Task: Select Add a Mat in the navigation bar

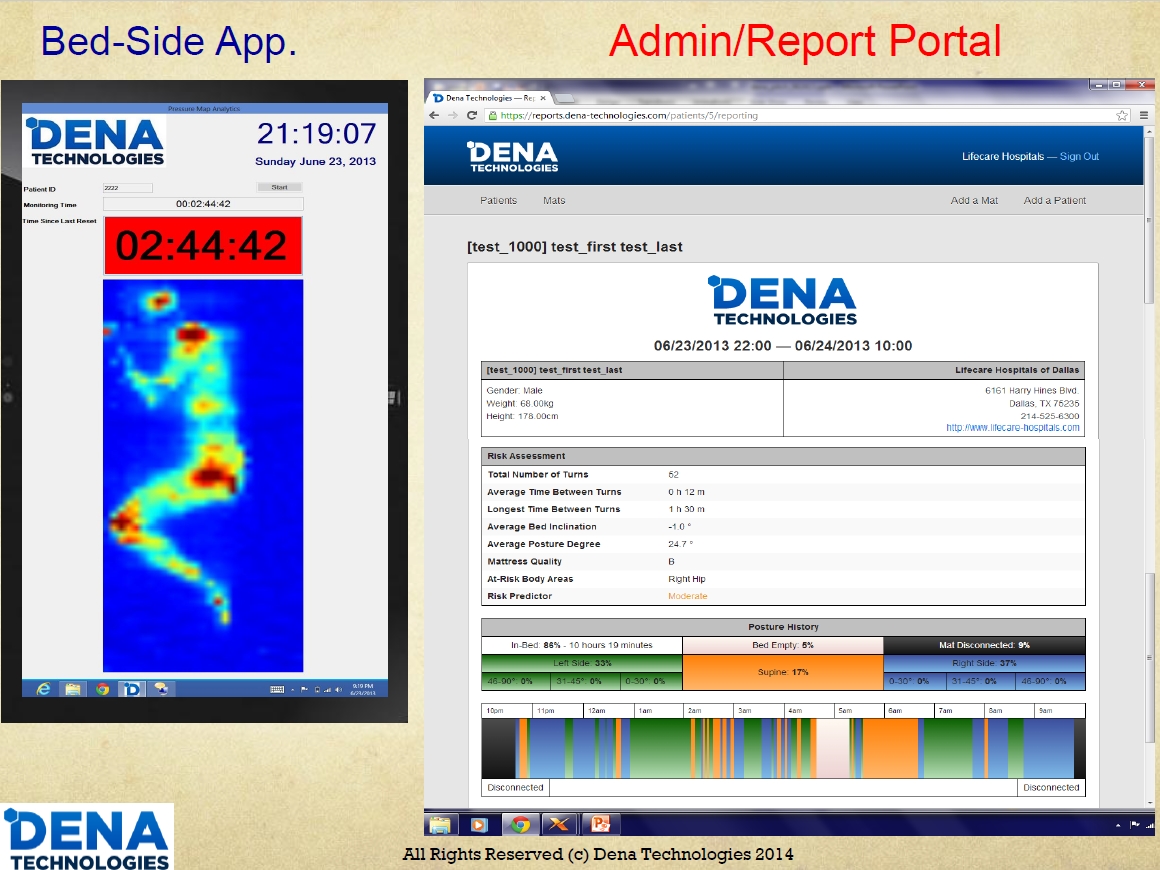Action: [974, 200]
